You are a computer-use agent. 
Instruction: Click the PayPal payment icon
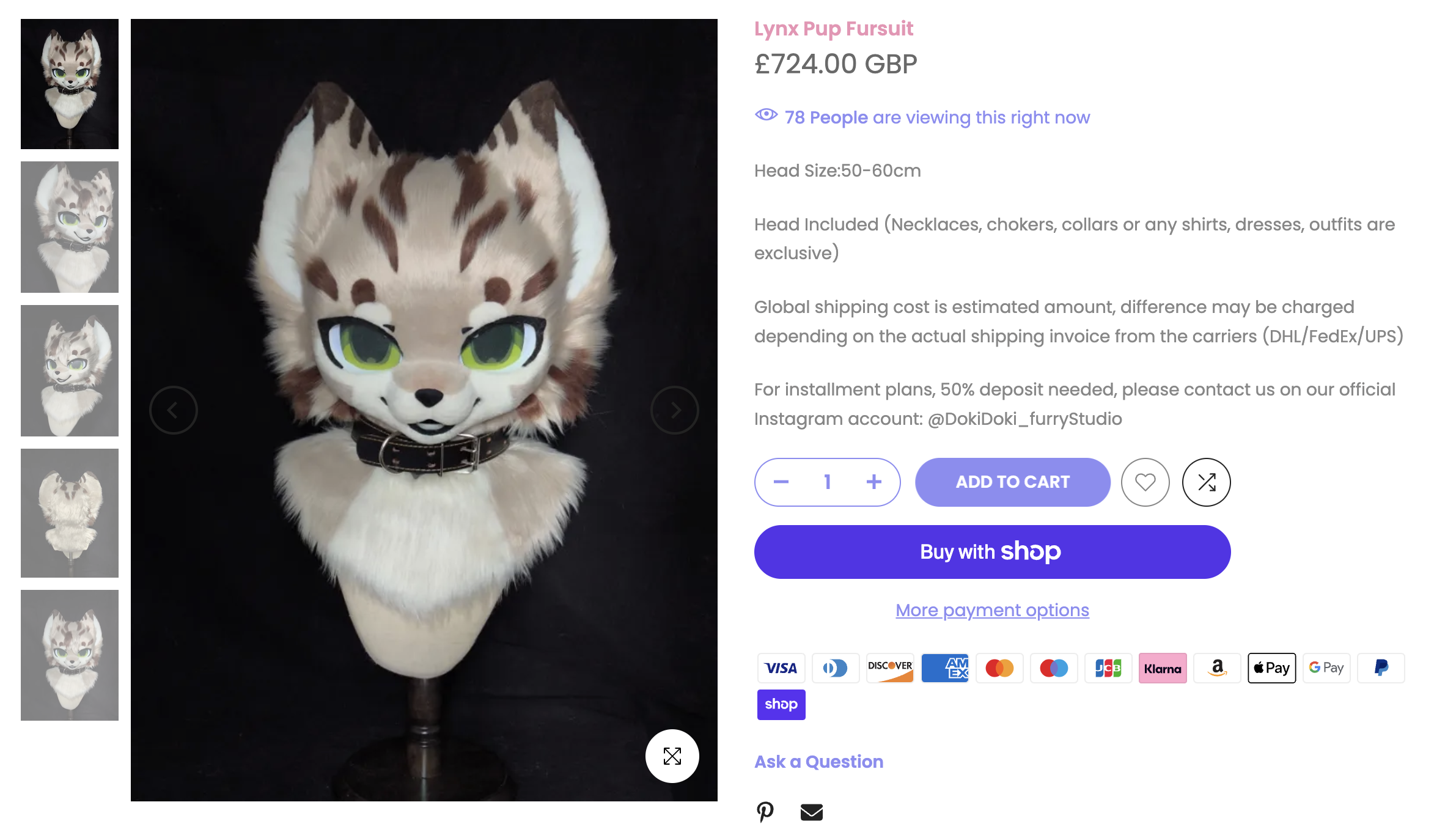[x=1380, y=668]
